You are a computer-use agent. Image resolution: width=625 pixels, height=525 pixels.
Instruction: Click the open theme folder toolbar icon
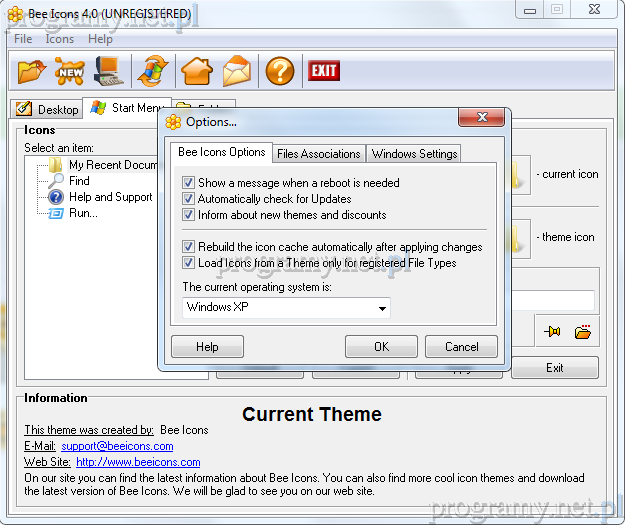(x=32, y=71)
